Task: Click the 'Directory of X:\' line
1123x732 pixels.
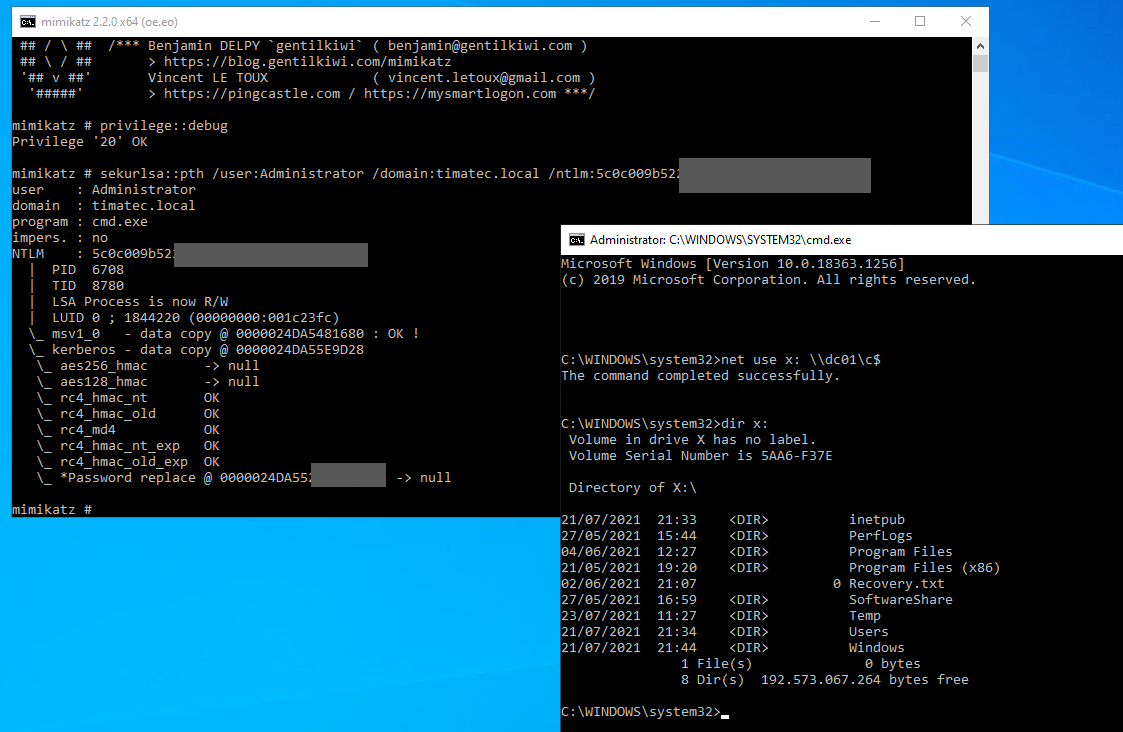Action: point(632,488)
